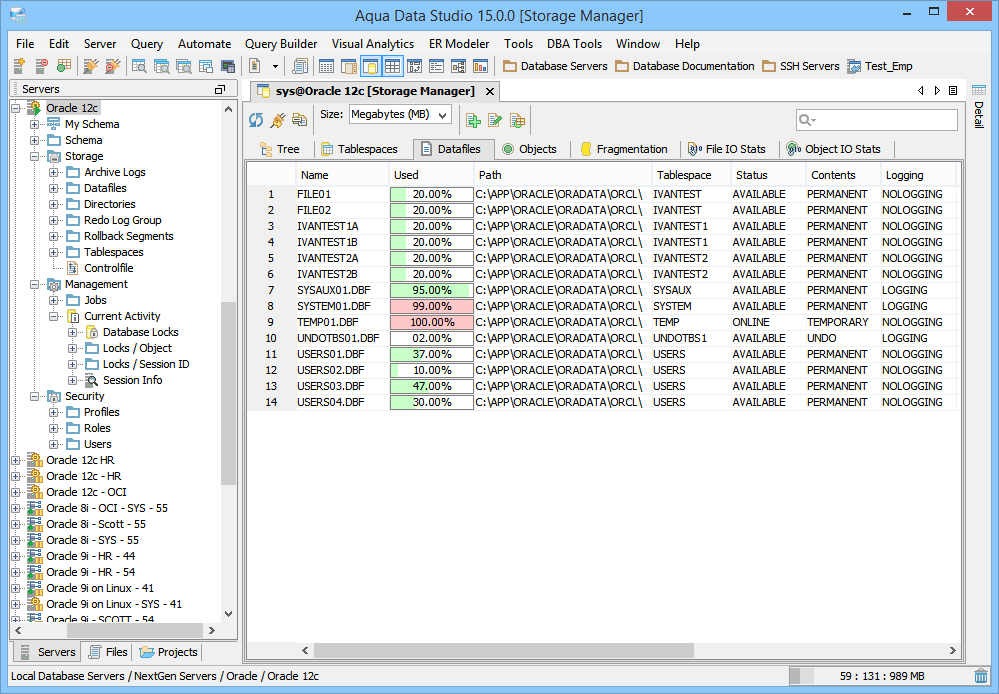Toggle the highlighted yellow cylinder view button
The height and width of the screenshot is (694, 999).
point(370,66)
